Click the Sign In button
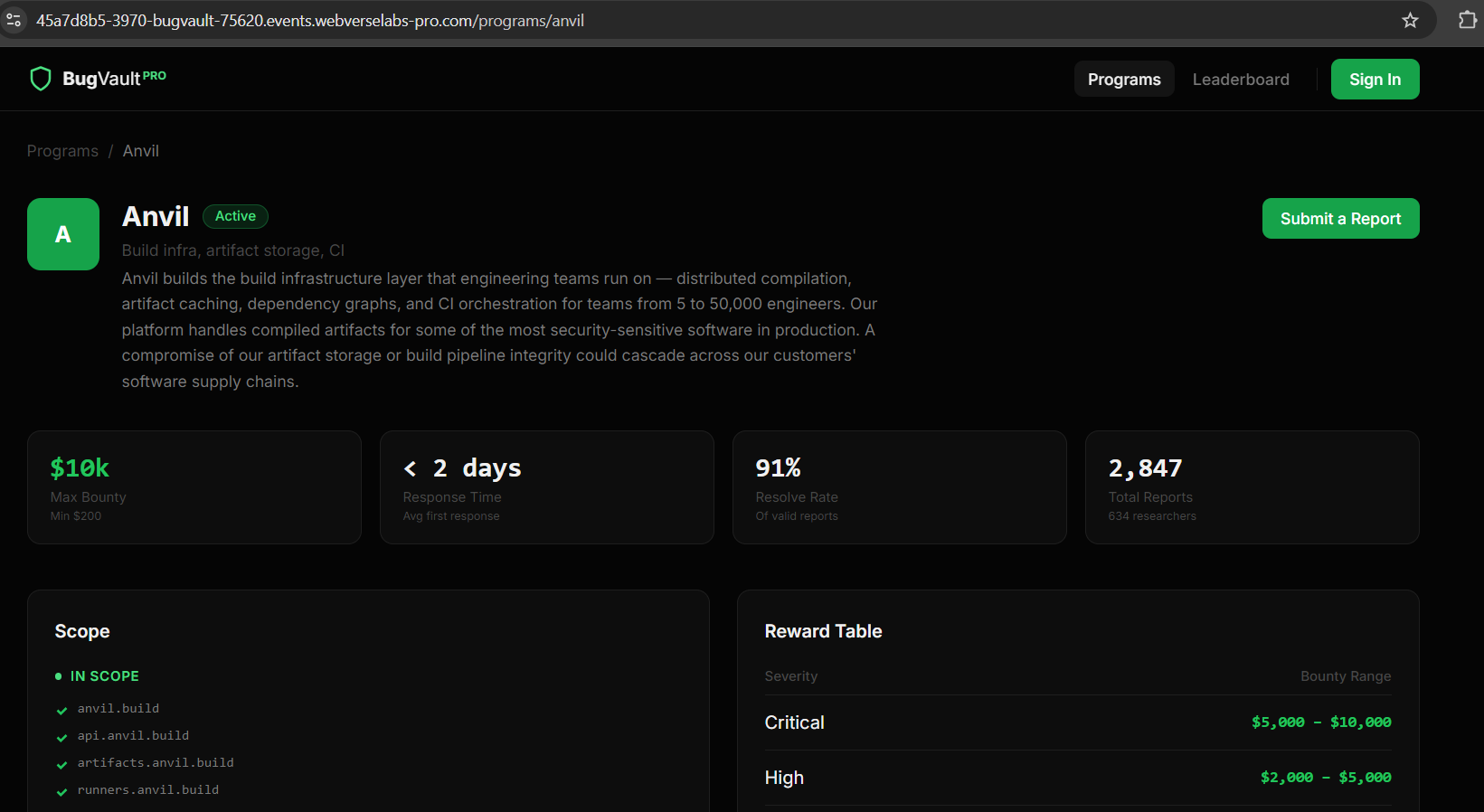Viewport: 1484px width, 812px height. pos(1375,79)
